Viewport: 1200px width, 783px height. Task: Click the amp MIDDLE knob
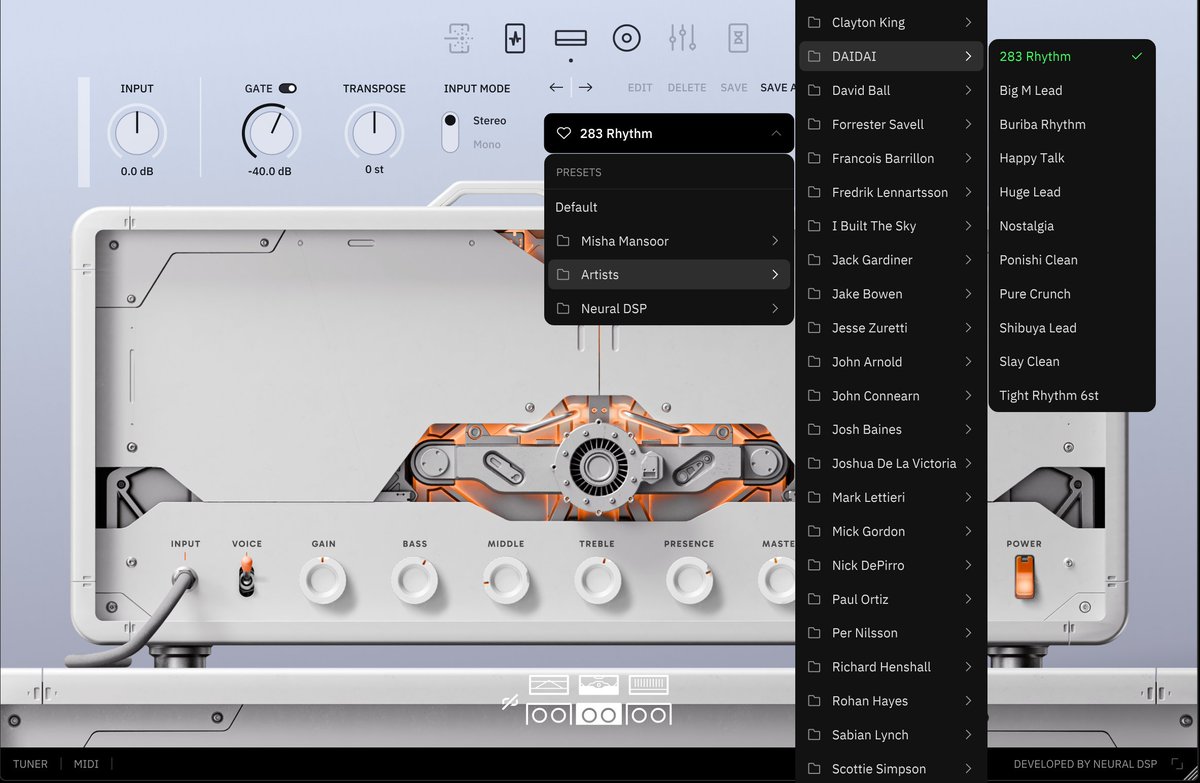tap(506, 579)
